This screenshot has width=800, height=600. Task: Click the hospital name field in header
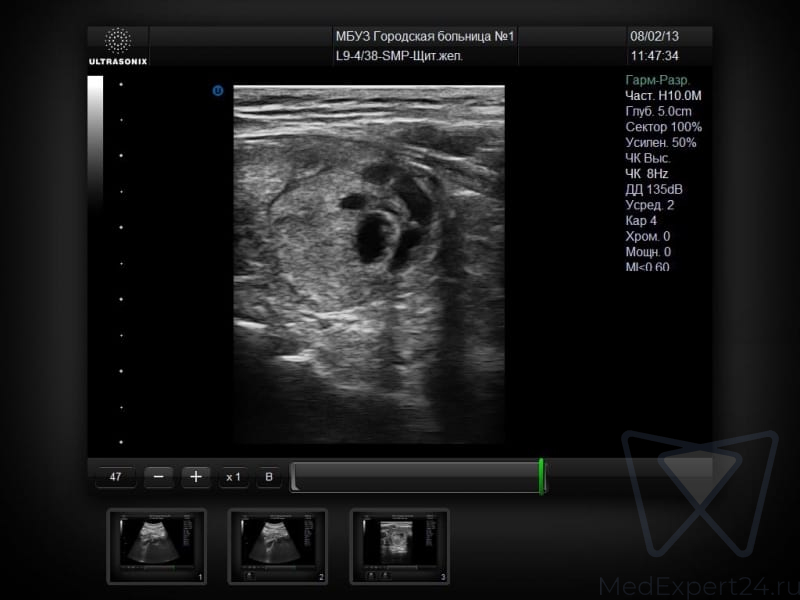pyautogui.click(x=424, y=37)
